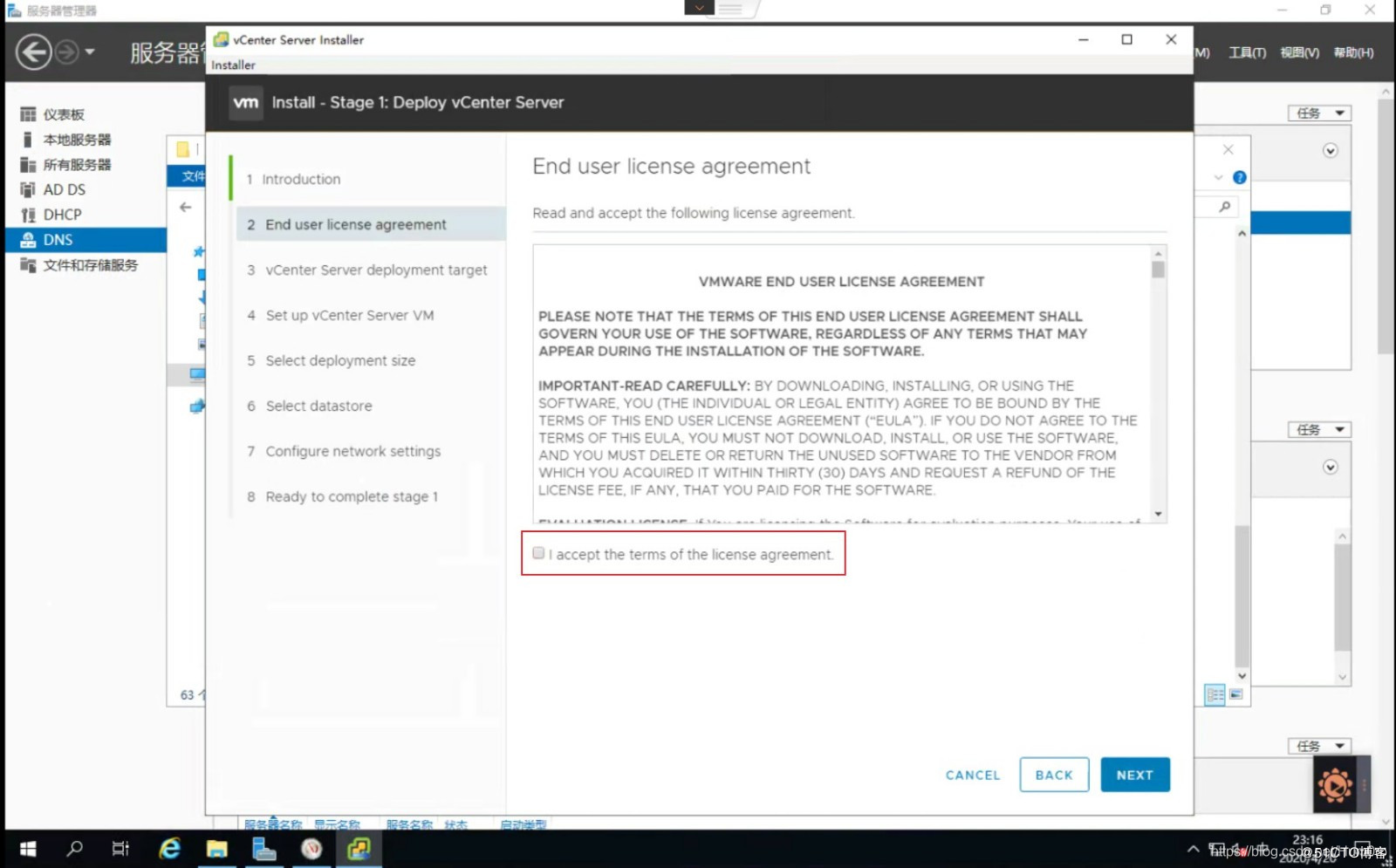Switch to vCenter installer on taskbar

click(x=359, y=848)
